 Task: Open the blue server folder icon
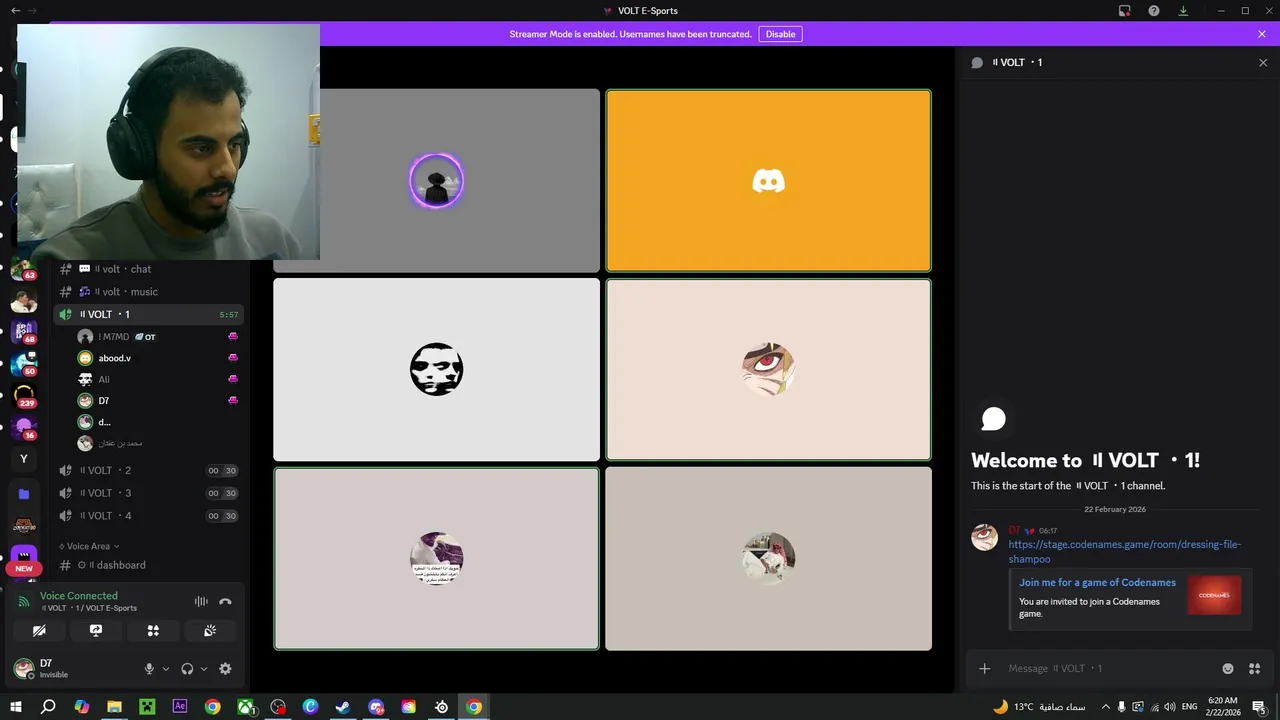[x=23, y=493]
